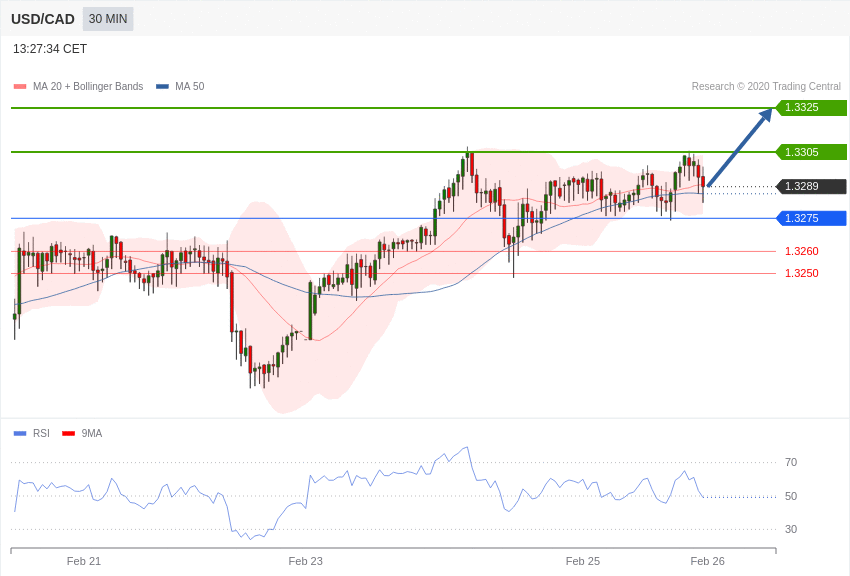Click the MA 20 + Bollinger Bands label

click(x=88, y=86)
